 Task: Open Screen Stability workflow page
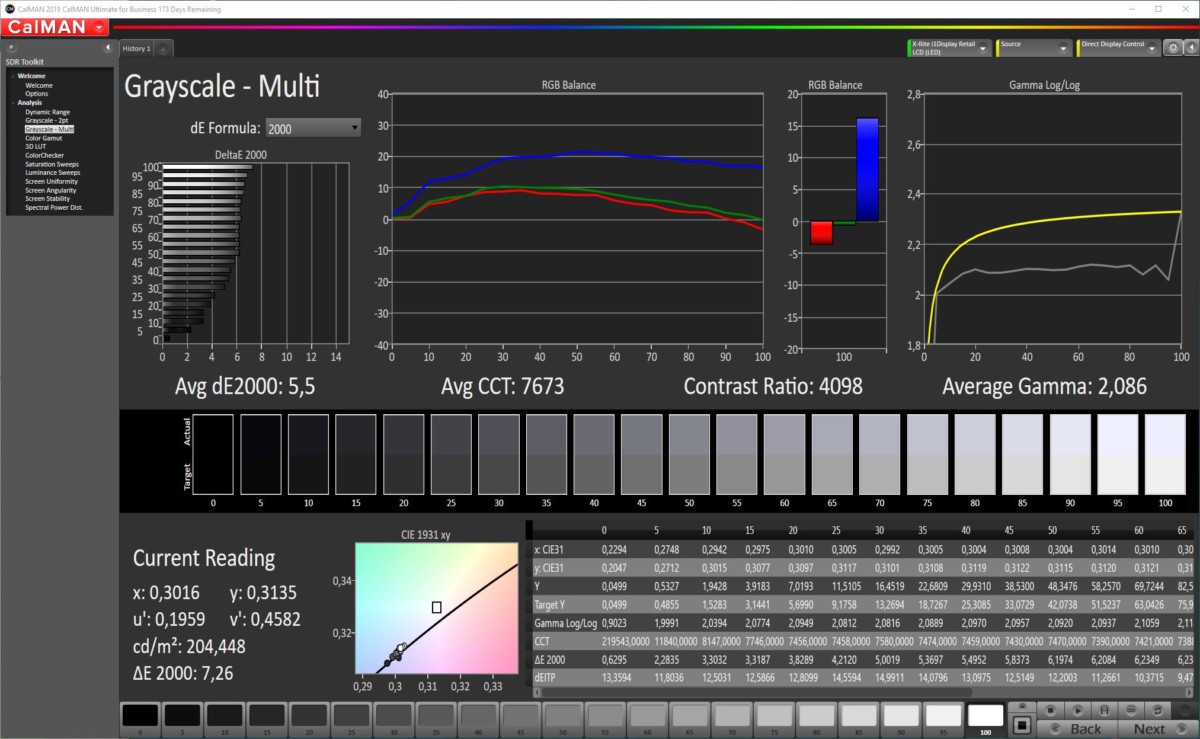coord(48,198)
